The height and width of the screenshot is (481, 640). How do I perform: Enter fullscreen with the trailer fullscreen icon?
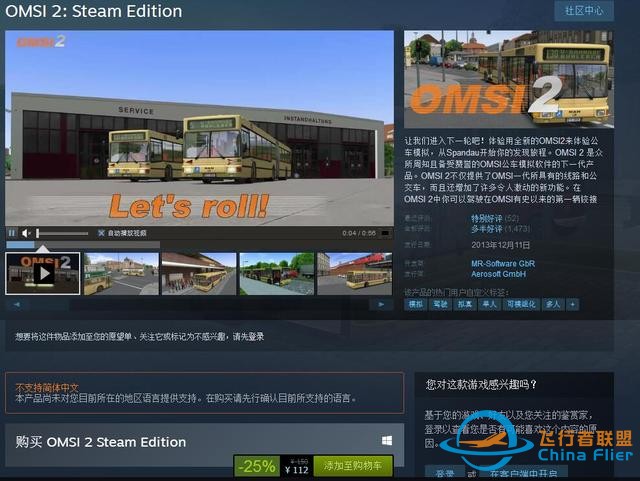[385, 234]
